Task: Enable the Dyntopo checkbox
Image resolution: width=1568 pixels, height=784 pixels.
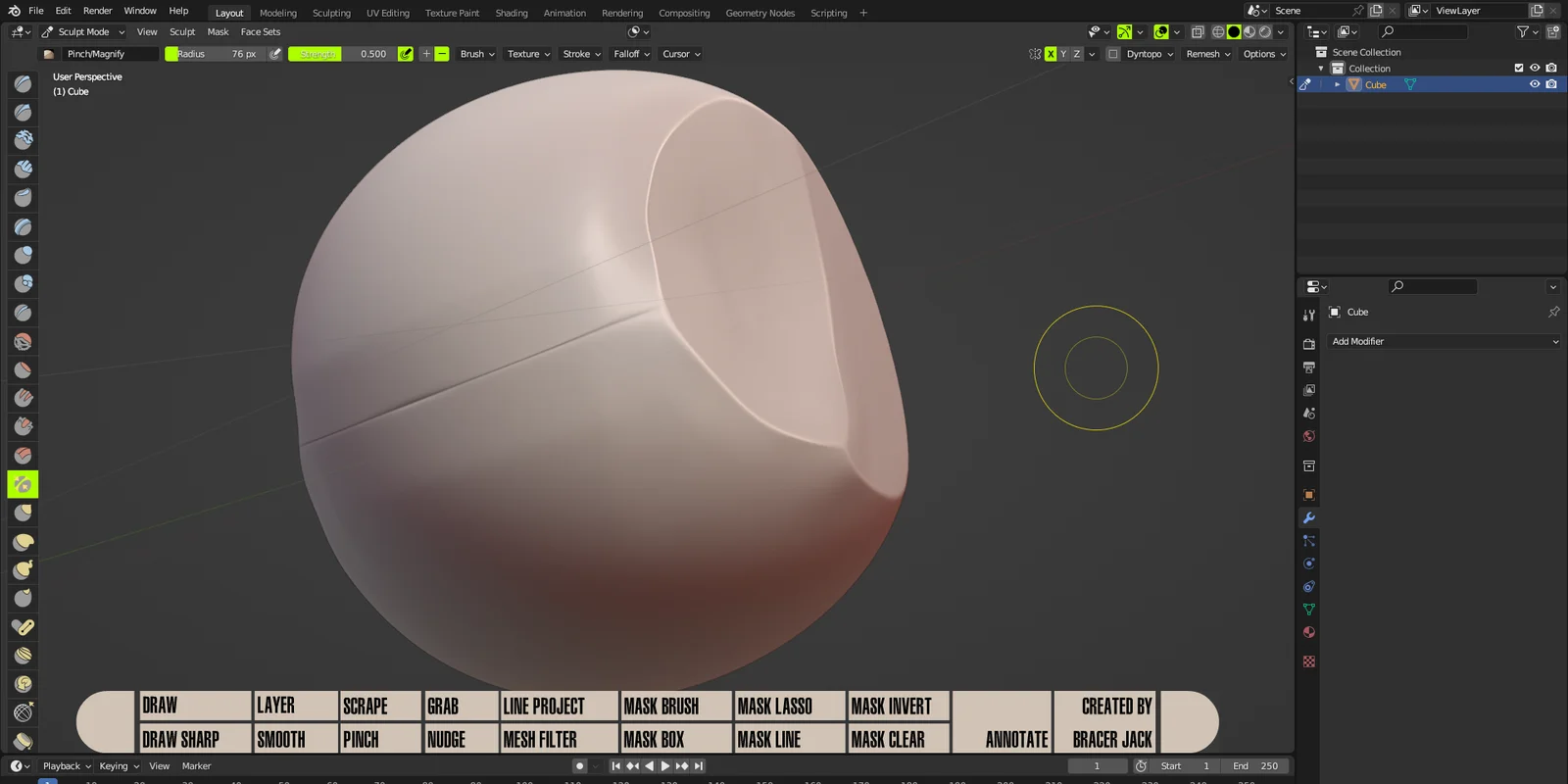Action: coord(1113,54)
